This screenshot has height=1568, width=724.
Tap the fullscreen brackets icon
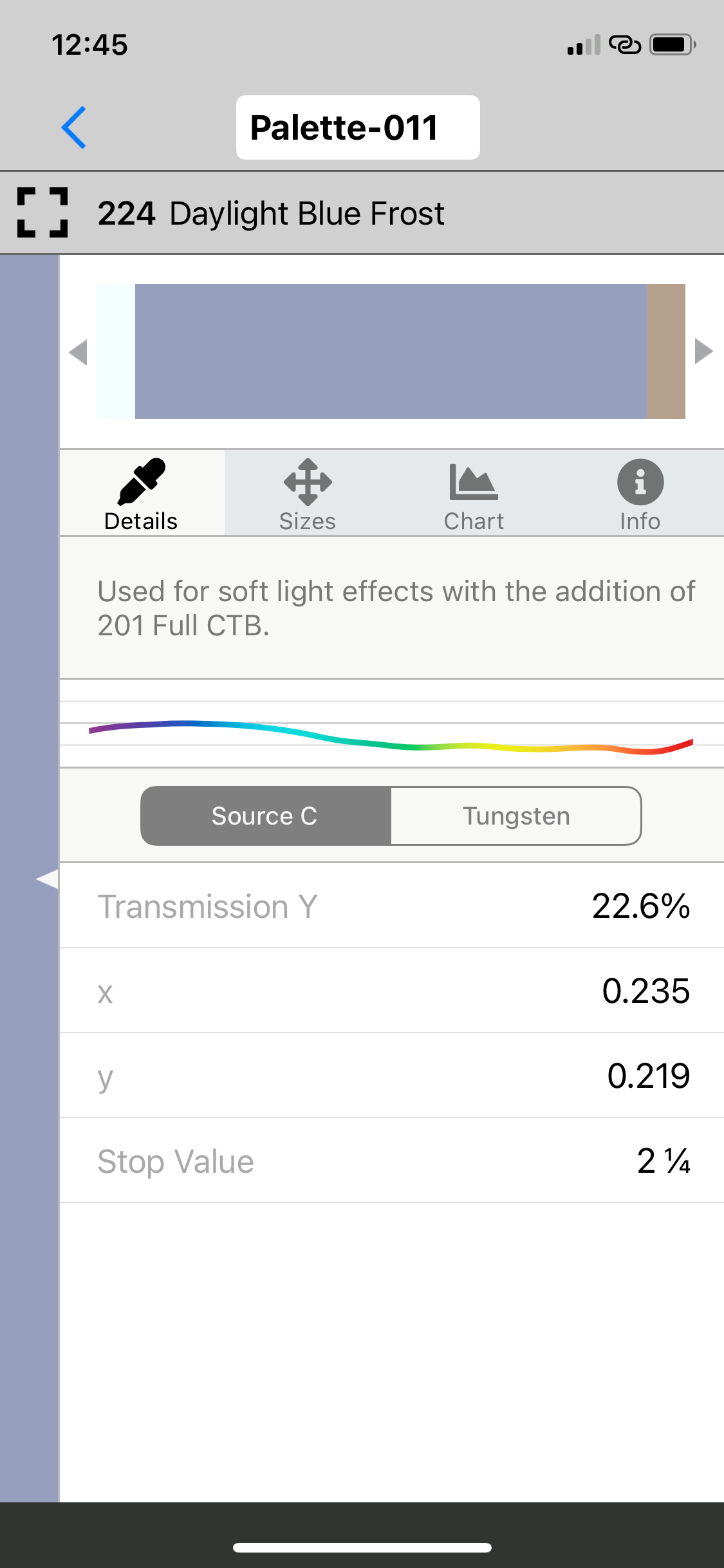click(x=42, y=213)
